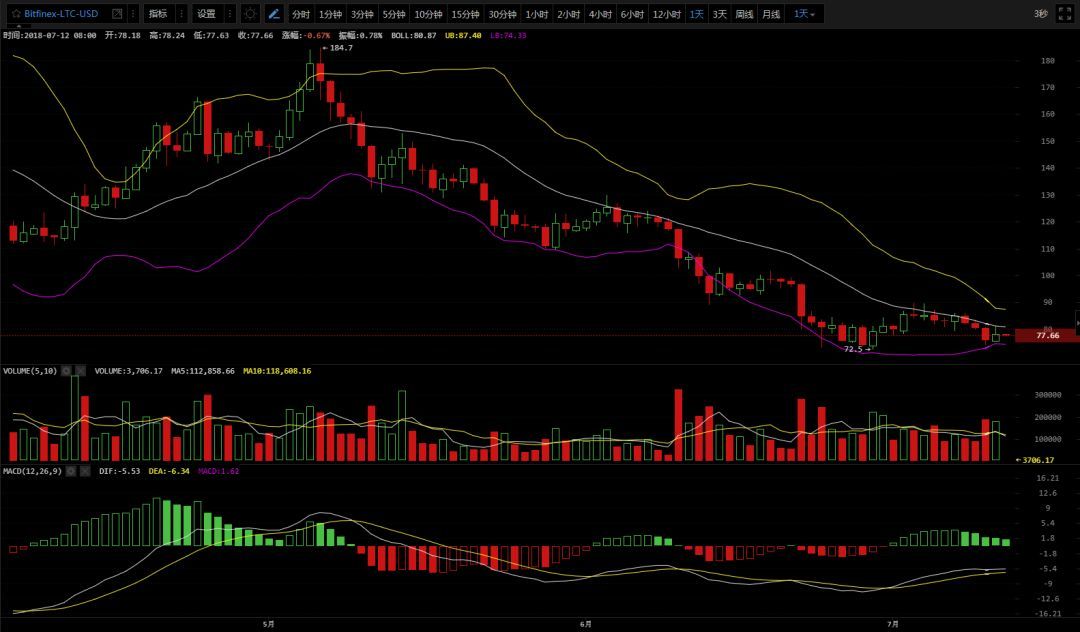Switch to the 3天 timeframe
This screenshot has width=1080, height=632.
pos(720,14)
